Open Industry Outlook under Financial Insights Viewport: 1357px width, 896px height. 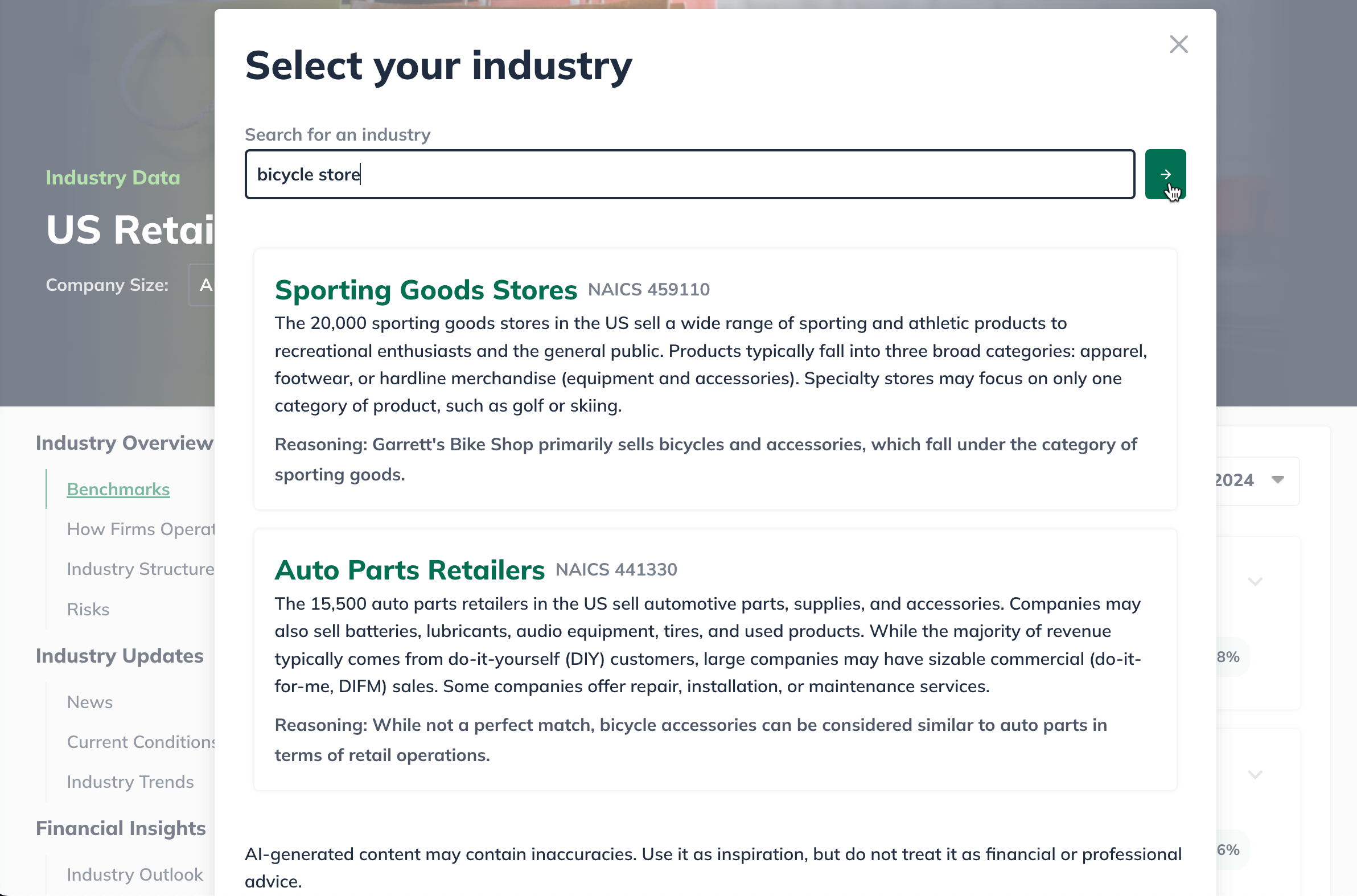pos(135,874)
